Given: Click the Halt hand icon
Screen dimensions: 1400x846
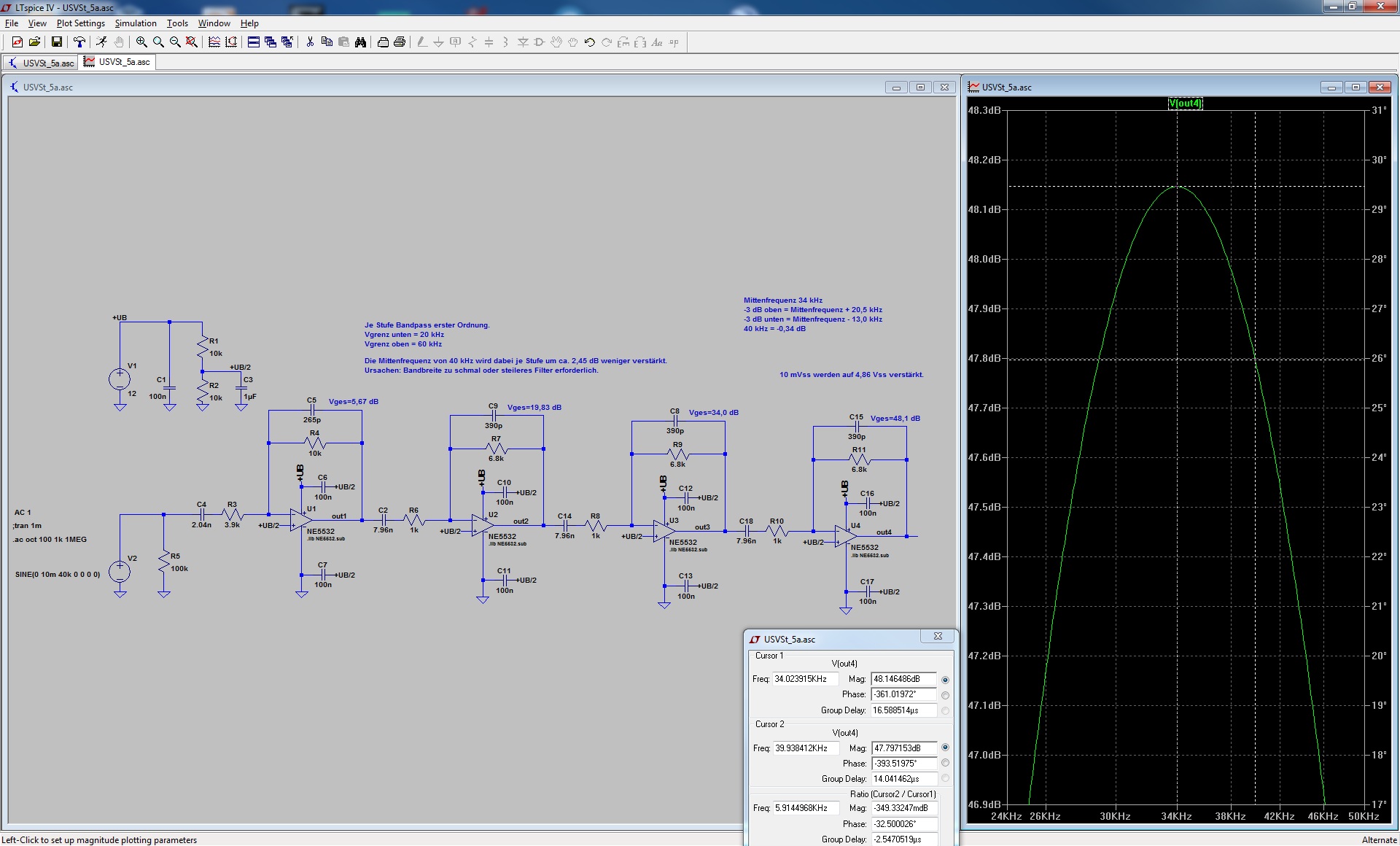Looking at the screenshot, I should [119, 42].
